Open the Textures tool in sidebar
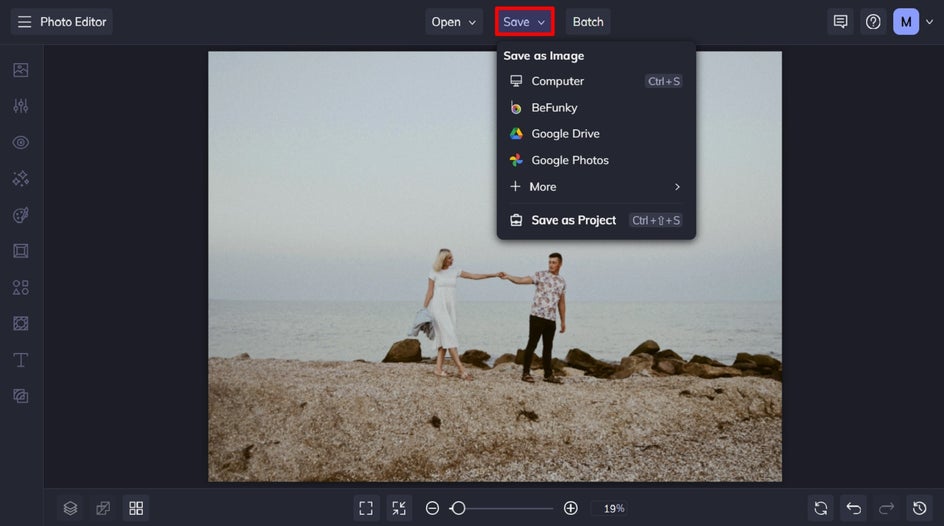This screenshot has width=944, height=526. 20,396
